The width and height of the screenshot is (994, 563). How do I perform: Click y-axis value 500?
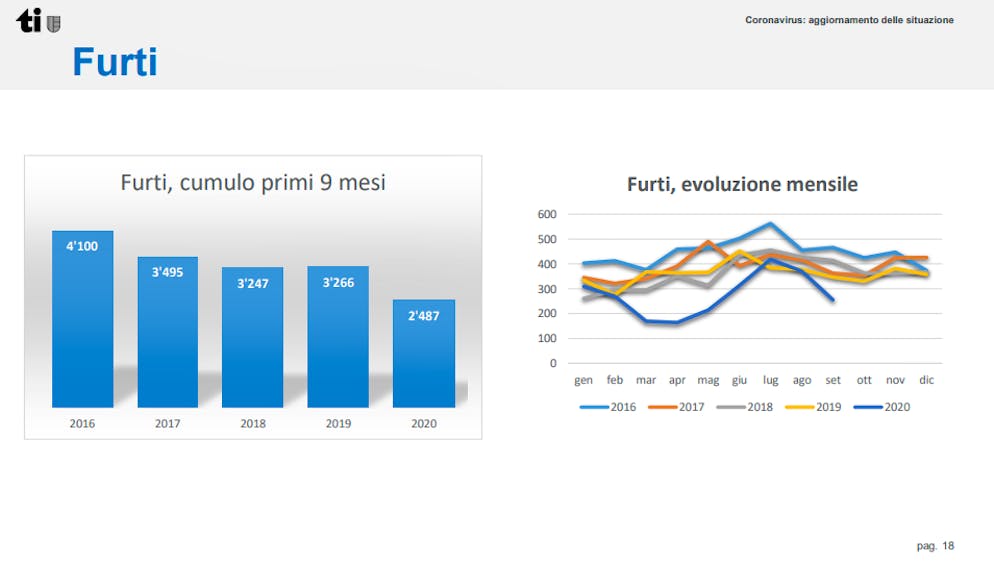[547, 239]
